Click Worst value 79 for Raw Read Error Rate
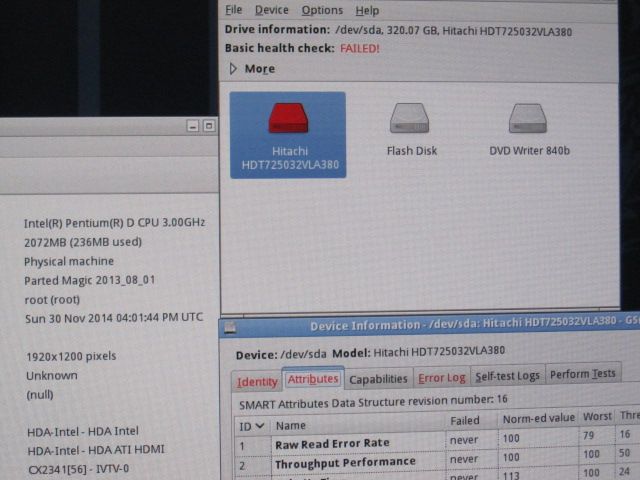 click(588, 436)
